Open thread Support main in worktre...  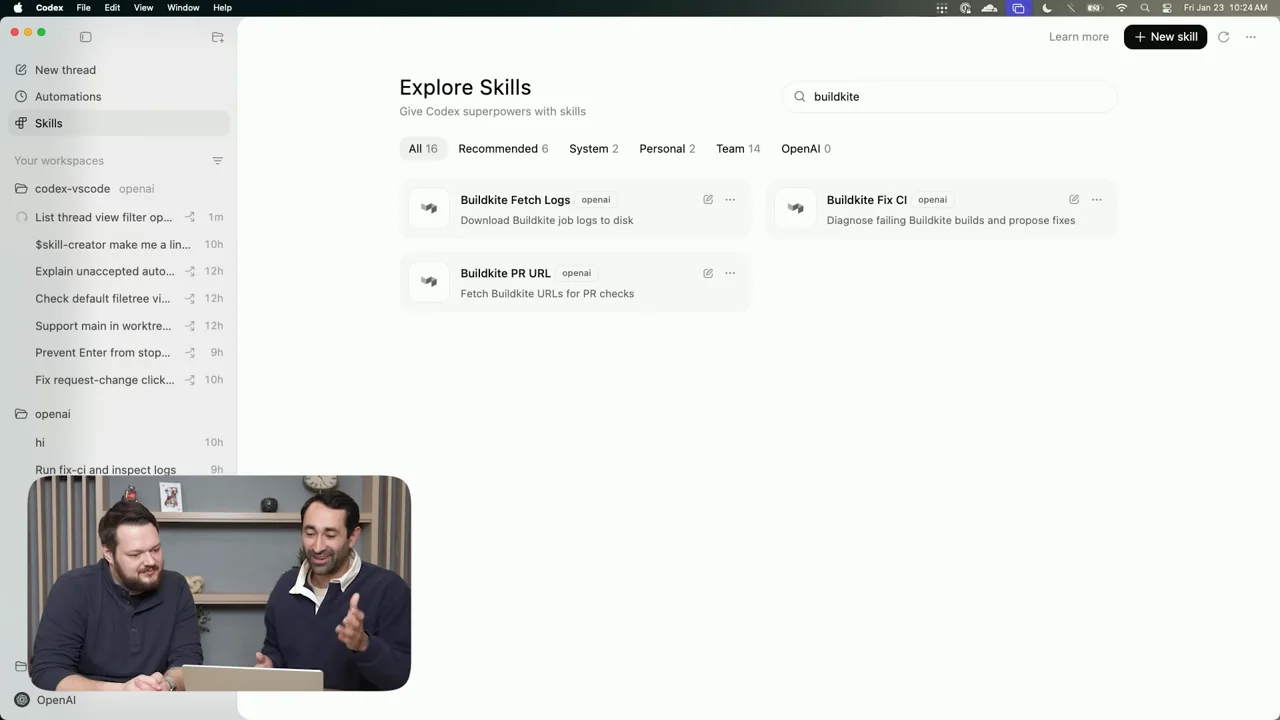coord(118,326)
